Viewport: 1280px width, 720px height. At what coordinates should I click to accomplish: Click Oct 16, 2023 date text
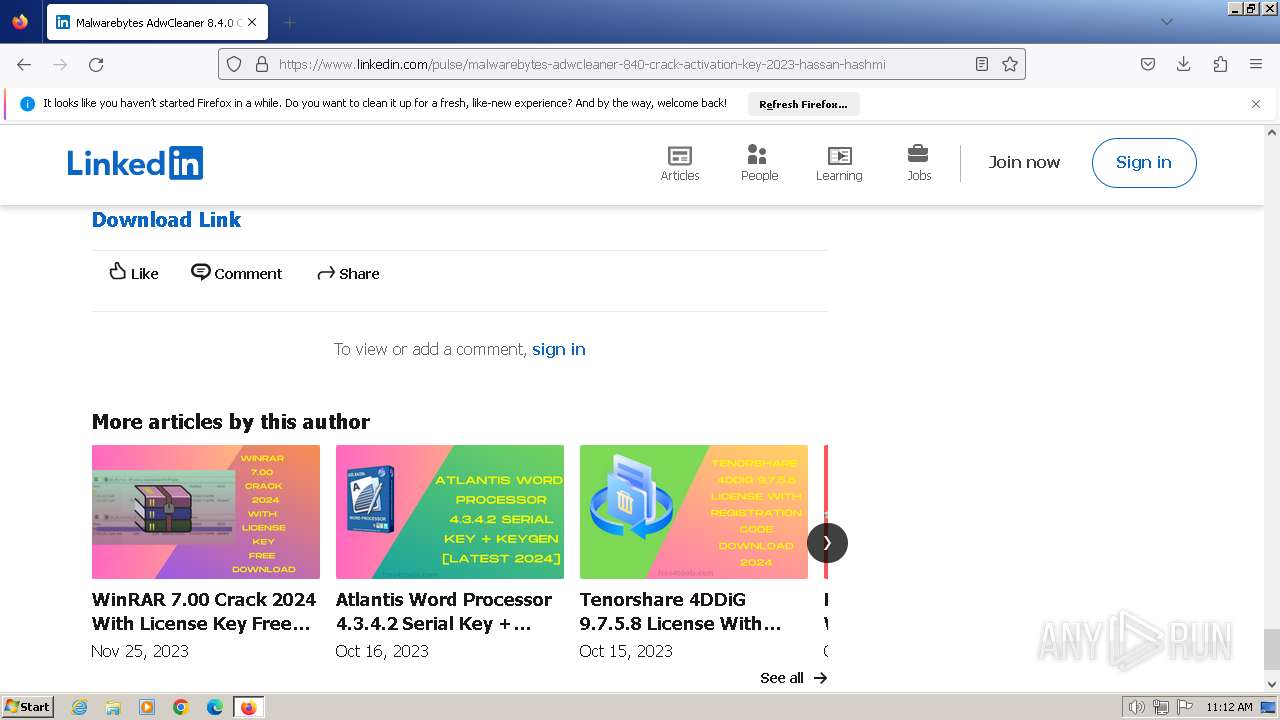382,651
